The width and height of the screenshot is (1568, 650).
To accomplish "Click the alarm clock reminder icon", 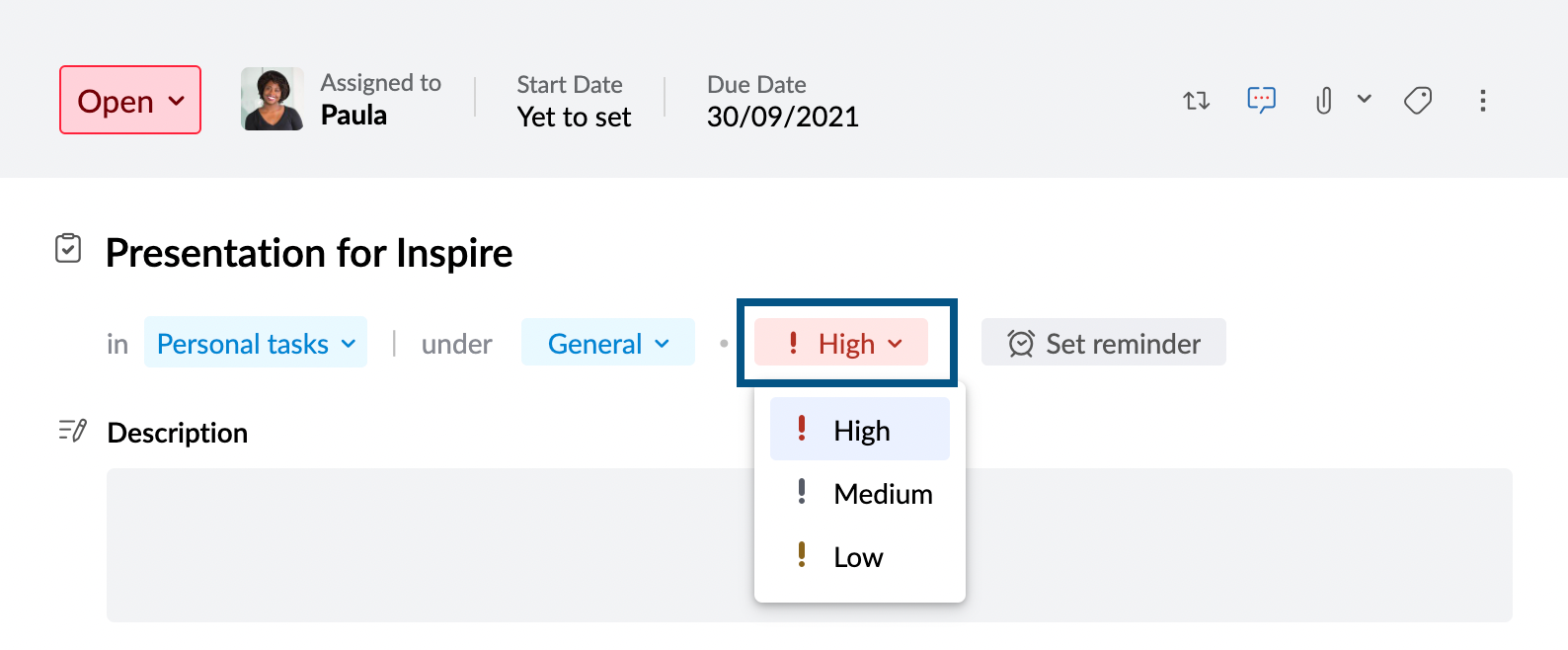I will point(1020,343).
